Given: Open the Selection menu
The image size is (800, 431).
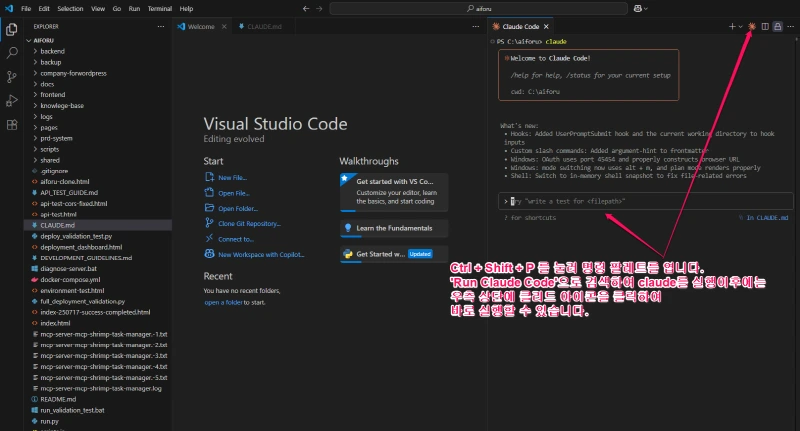Looking at the screenshot, I should 70,9.
